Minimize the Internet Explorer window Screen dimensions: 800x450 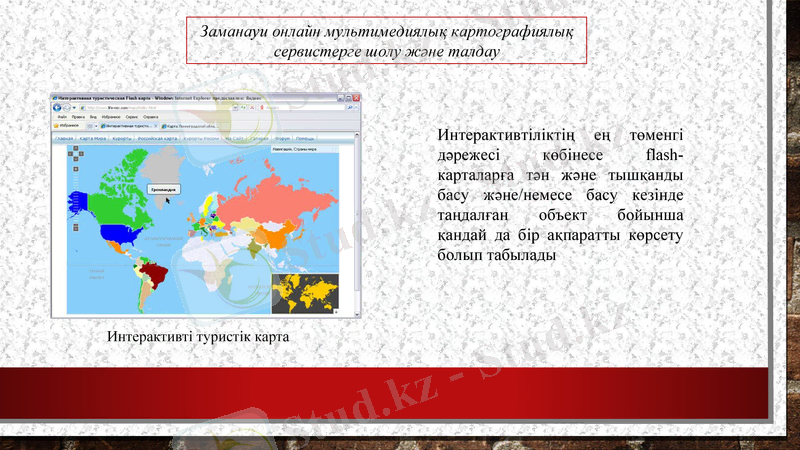[x=340, y=98]
